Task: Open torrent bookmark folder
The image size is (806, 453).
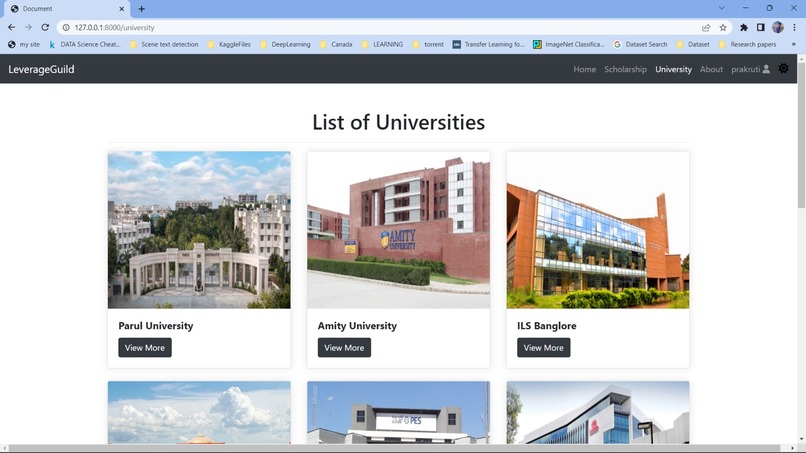Action: click(428, 44)
